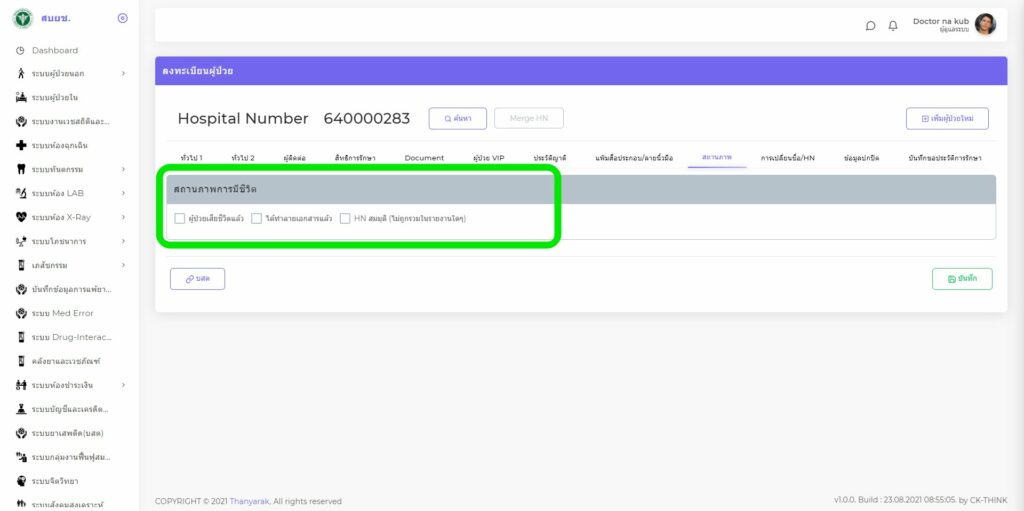Check the ผู้ป่วยเสียชีวิตแล้ว checkbox
The height and width of the screenshot is (511, 1024).
coord(180,218)
